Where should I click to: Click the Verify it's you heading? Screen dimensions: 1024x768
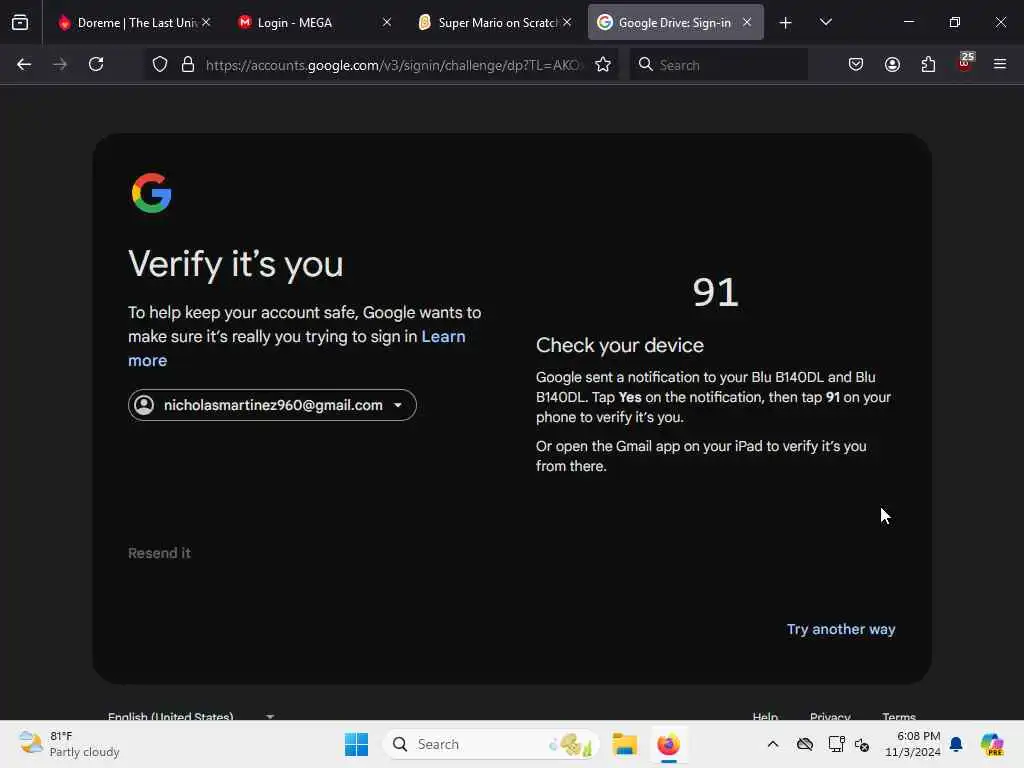pos(236,264)
